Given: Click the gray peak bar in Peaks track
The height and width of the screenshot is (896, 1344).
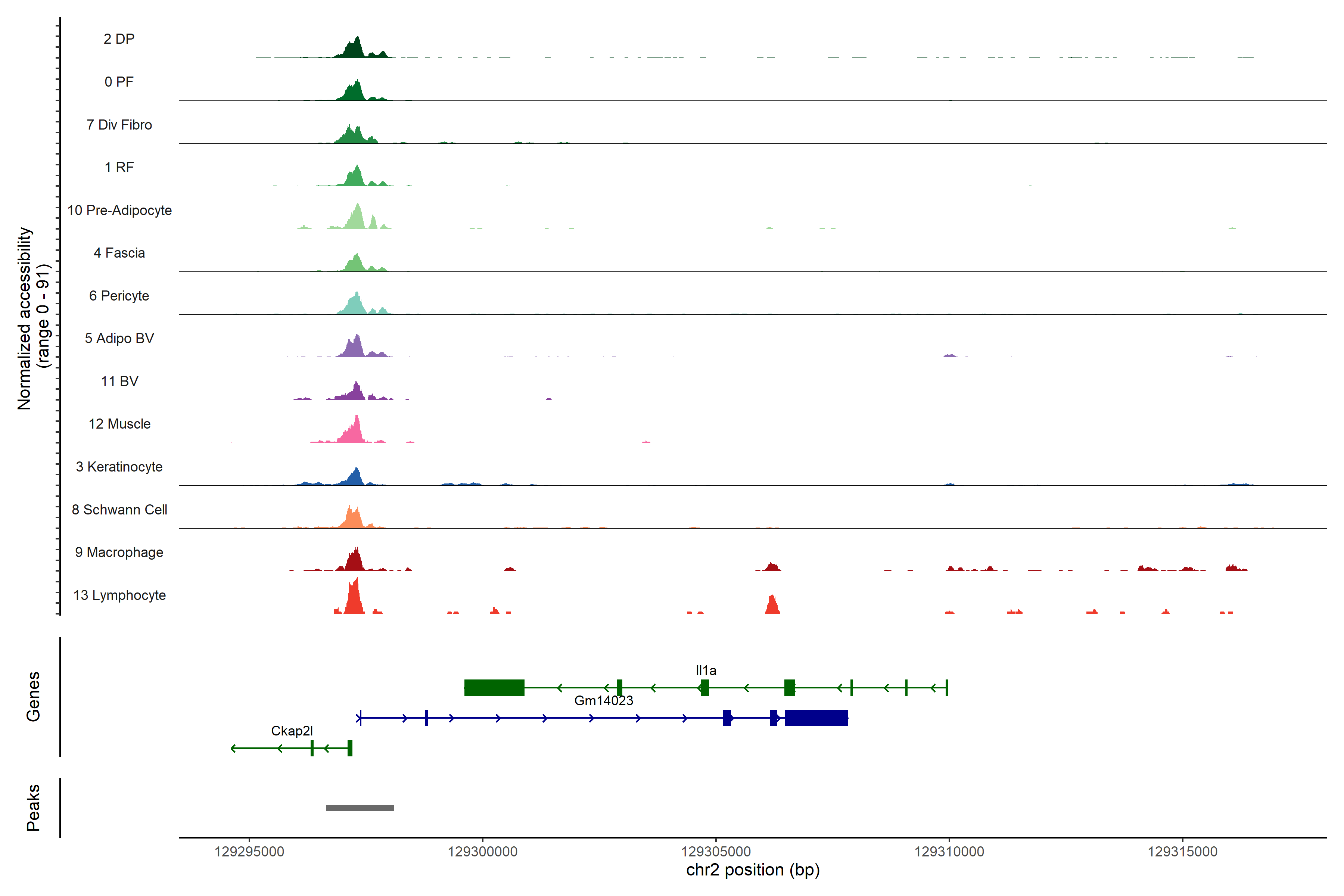Looking at the screenshot, I should coord(360,808).
